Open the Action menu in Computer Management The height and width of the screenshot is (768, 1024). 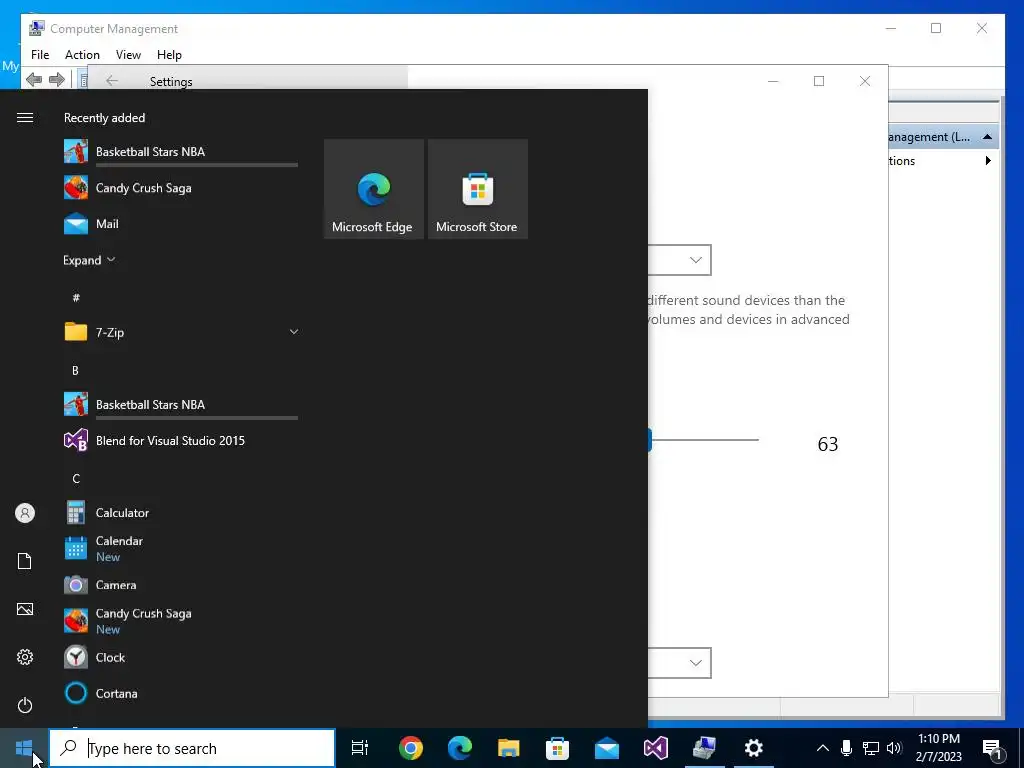[82, 55]
